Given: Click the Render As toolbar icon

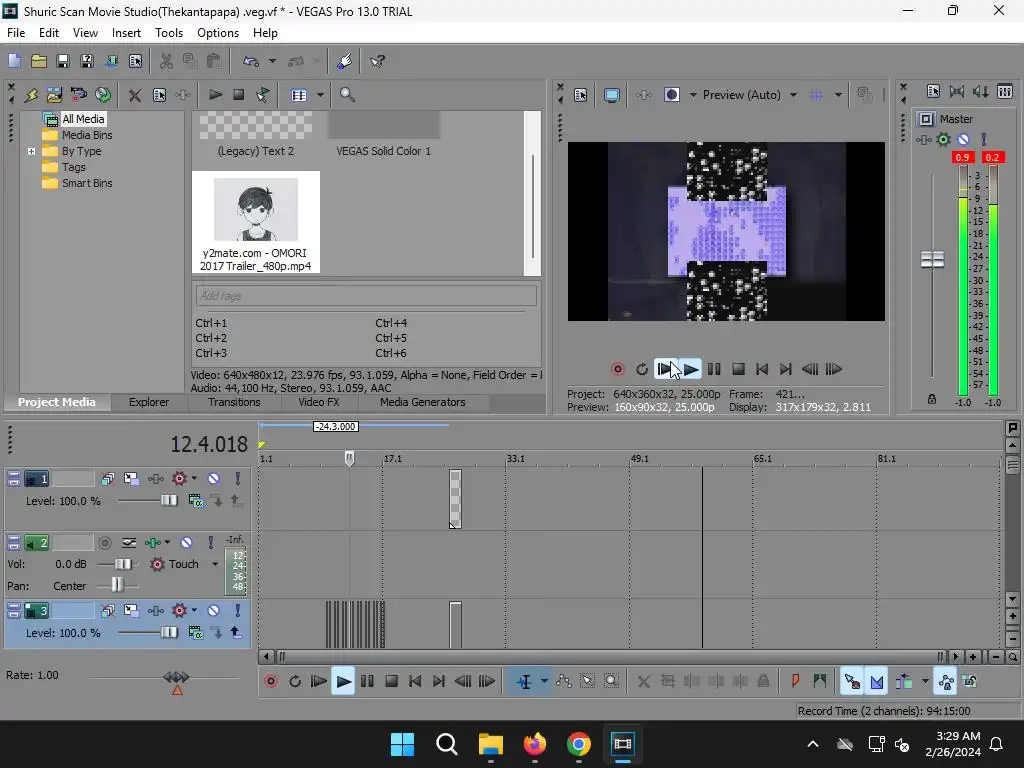Looking at the screenshot, I should (x=111, y=61).
